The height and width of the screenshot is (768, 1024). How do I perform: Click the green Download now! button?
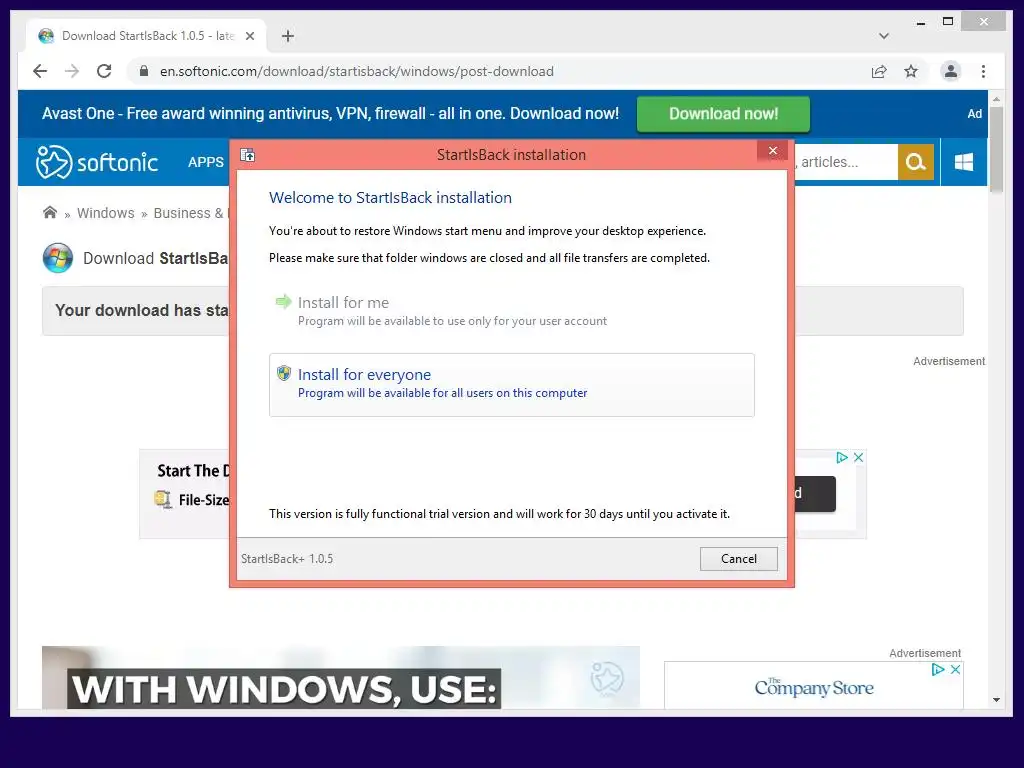pos(724,114)
